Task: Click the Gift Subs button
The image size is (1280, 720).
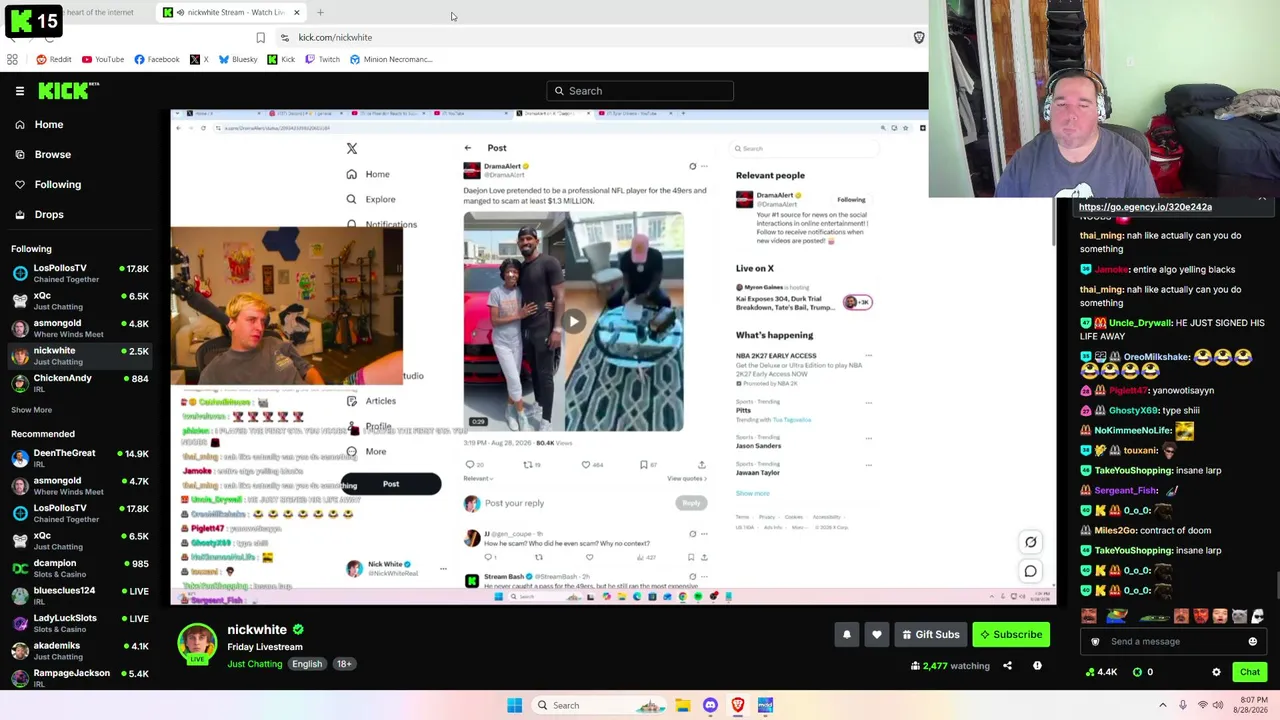Action: click(930, 634)
